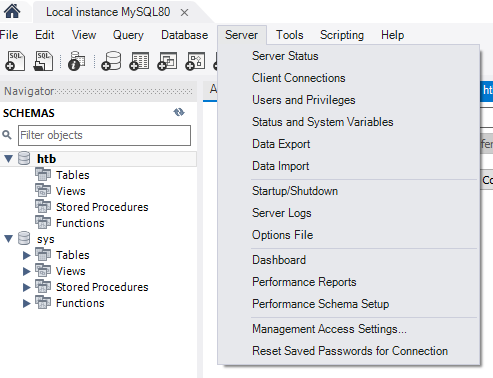Select Data Import
The height and width of the screenshot is (378, 493).
[x=281, y=166]
